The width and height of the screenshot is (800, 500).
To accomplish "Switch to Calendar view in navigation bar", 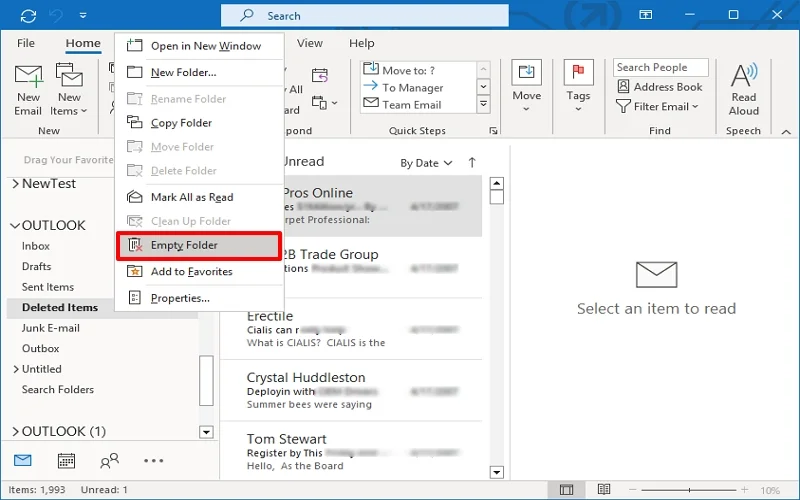I will pyautogui.click(x=66, y=461).
